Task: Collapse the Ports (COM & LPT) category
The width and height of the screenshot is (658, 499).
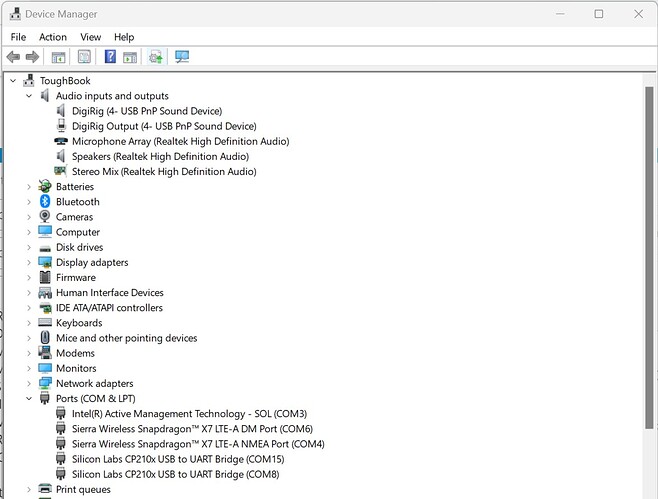Action: click(x=29, y=398)
